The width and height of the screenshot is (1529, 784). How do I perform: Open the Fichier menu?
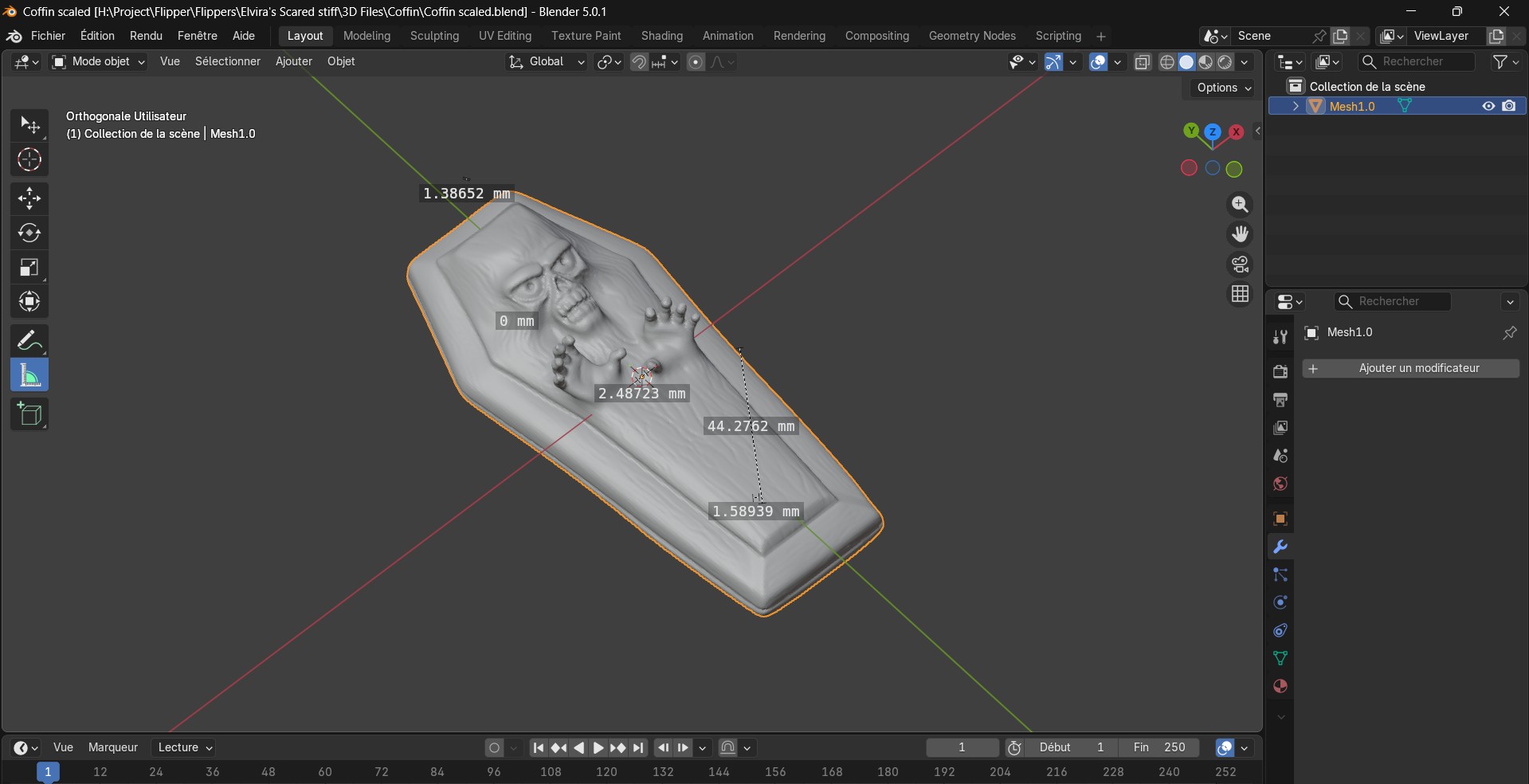[x=48, y=36]
